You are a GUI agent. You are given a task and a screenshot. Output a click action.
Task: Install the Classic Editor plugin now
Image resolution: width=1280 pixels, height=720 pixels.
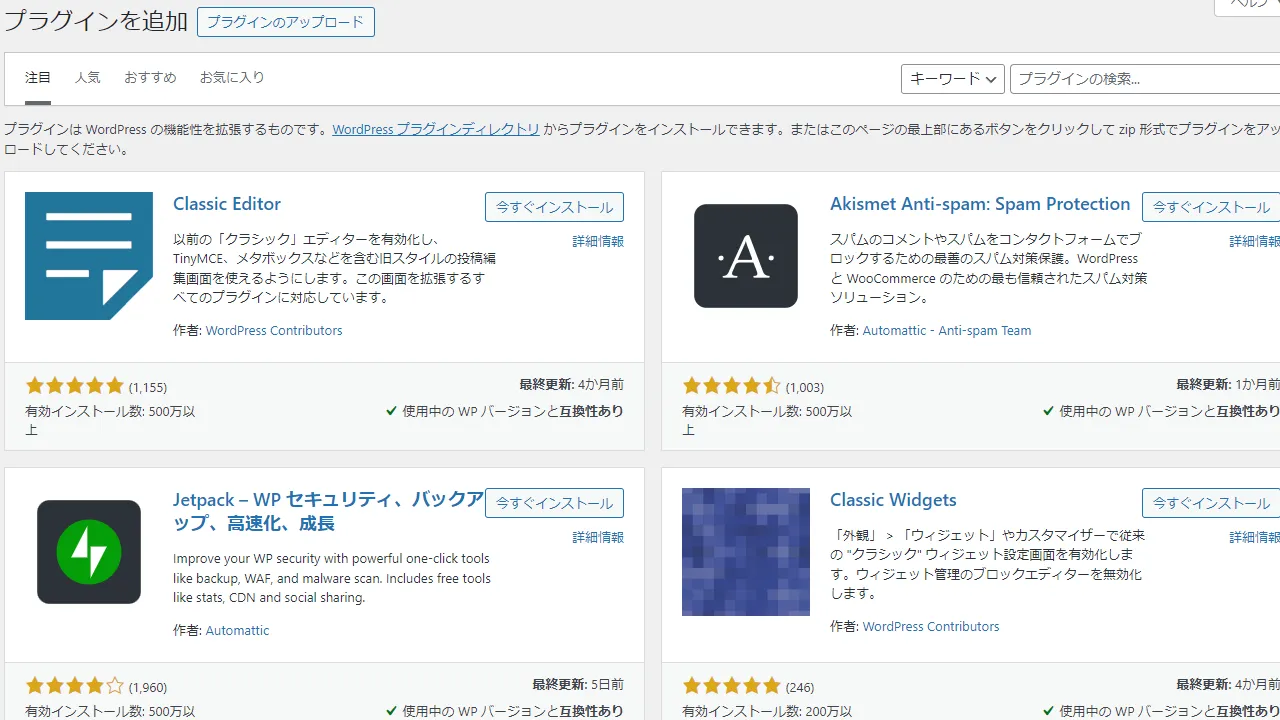coord(554,207)
